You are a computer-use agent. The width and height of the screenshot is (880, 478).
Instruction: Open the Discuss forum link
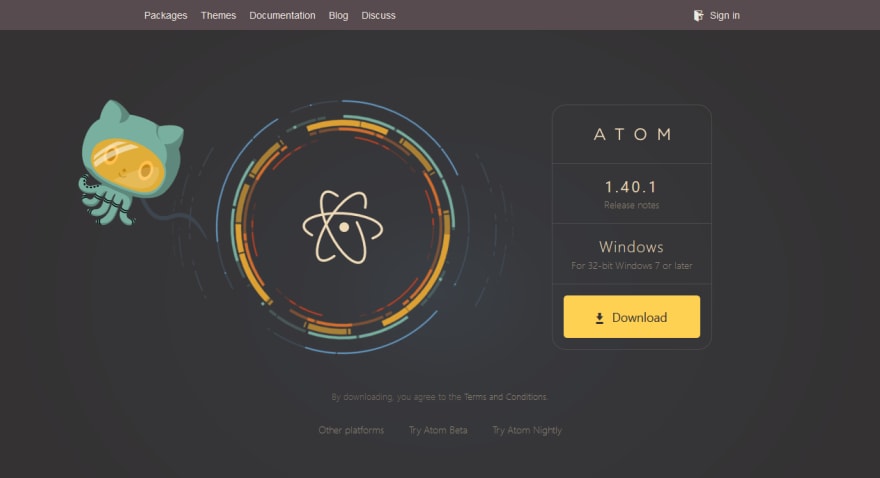[378, 16]
